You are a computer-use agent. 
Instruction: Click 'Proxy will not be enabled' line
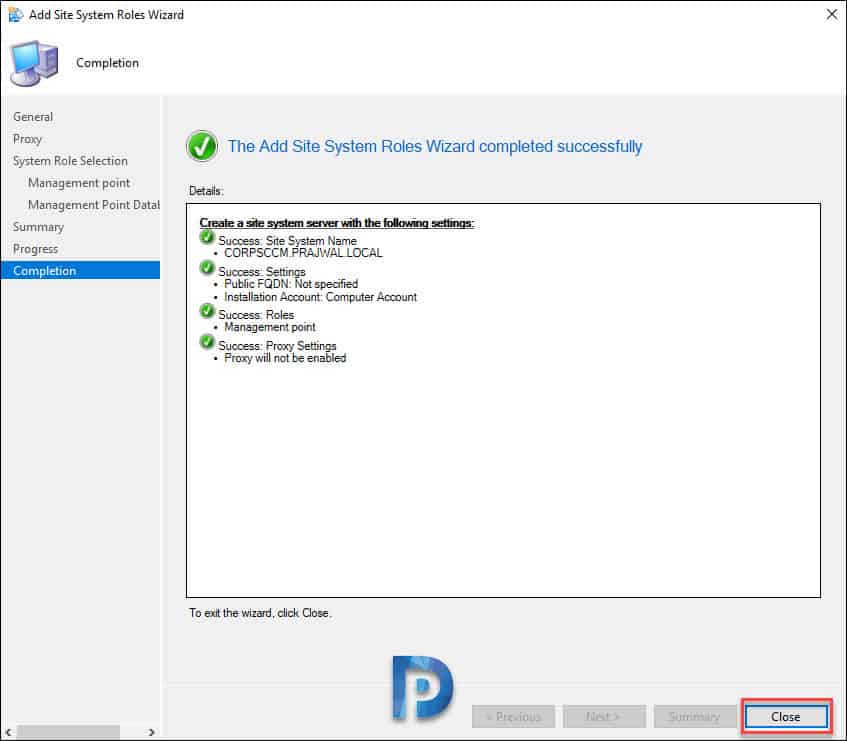285,358
